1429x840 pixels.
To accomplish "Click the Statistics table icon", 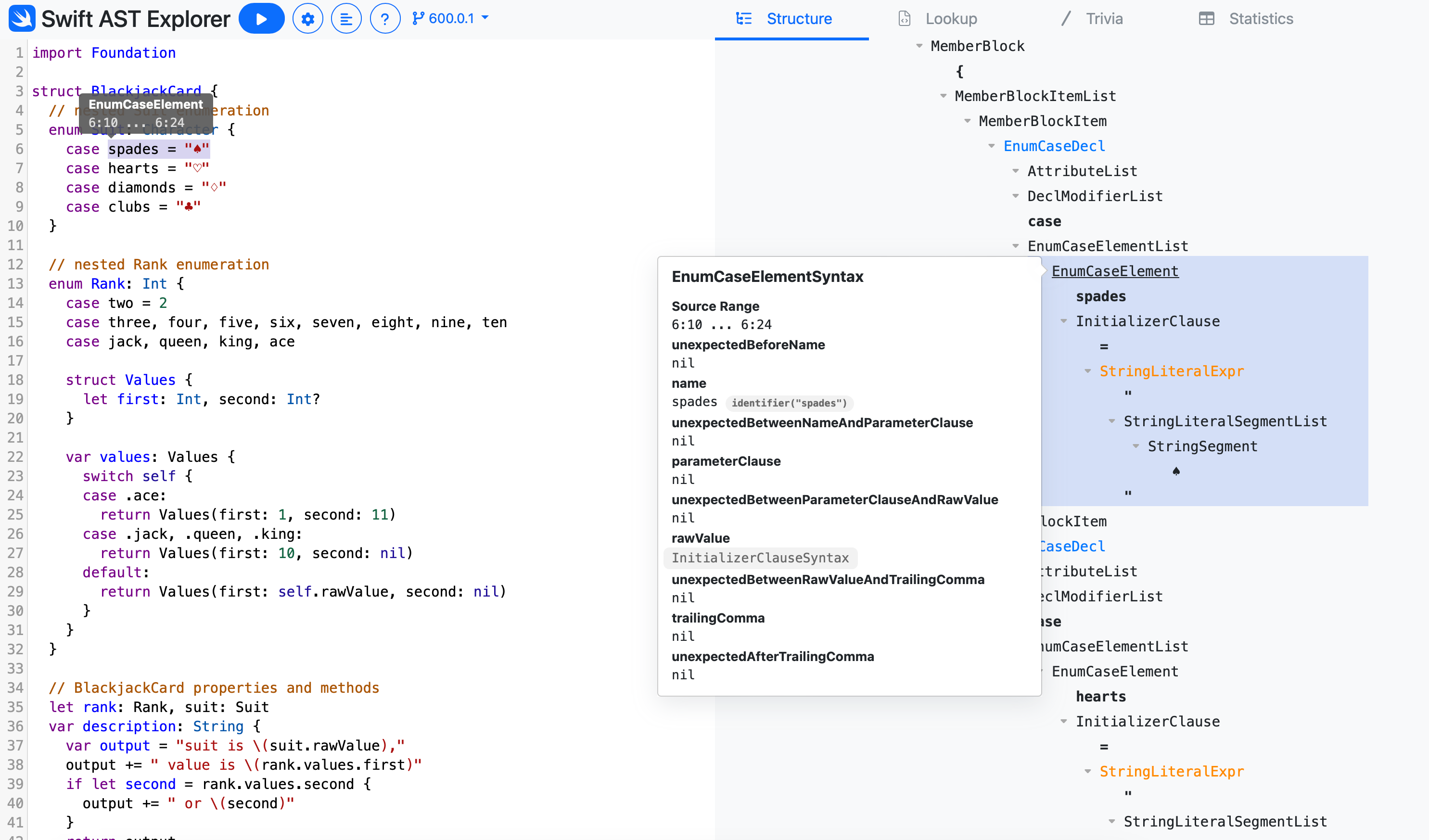I will coord(1206,19).
